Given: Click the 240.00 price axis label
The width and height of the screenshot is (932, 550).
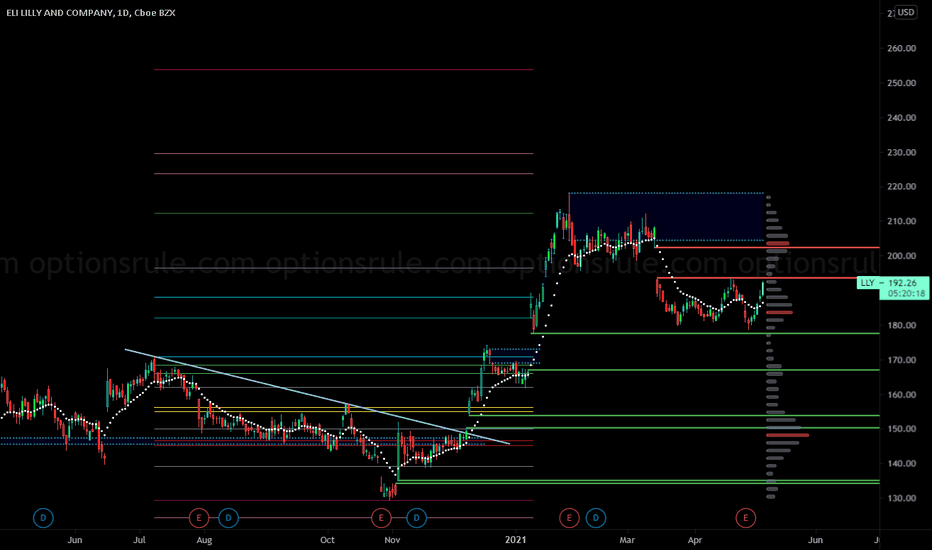Looking at the screenshot, I should [902, 118].
